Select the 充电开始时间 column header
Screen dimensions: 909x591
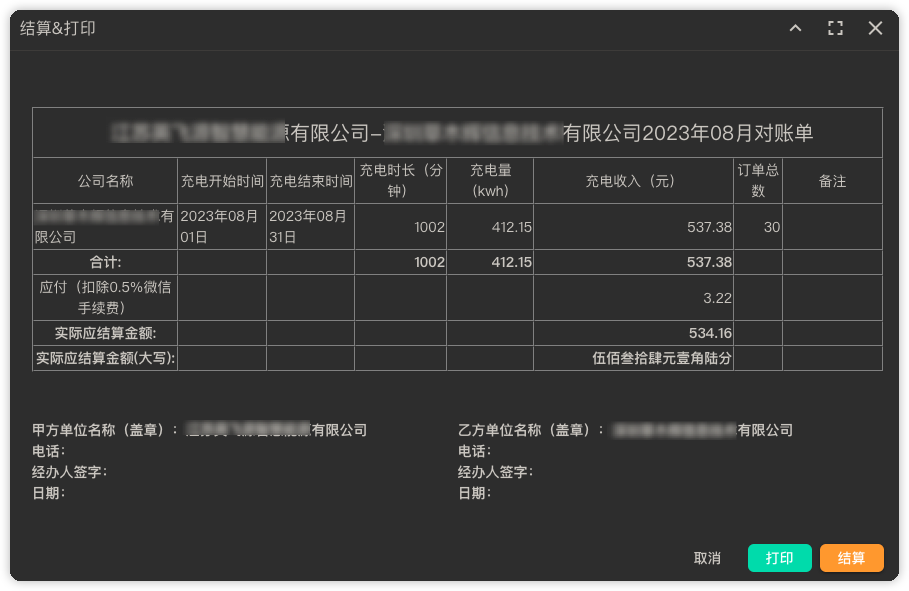(x=222, y=181)
